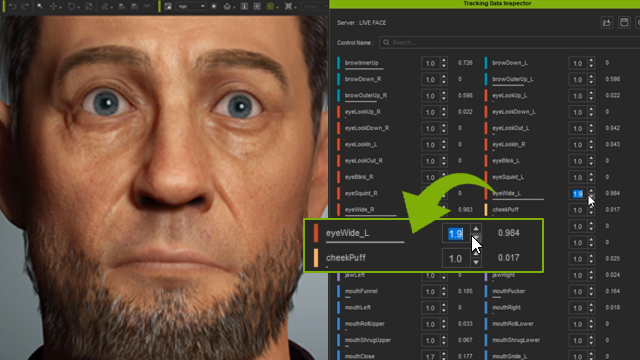This screenshot has width=640, height=360.
Task: Select the browOuterUp_L control label
Action: coord(513,79)
